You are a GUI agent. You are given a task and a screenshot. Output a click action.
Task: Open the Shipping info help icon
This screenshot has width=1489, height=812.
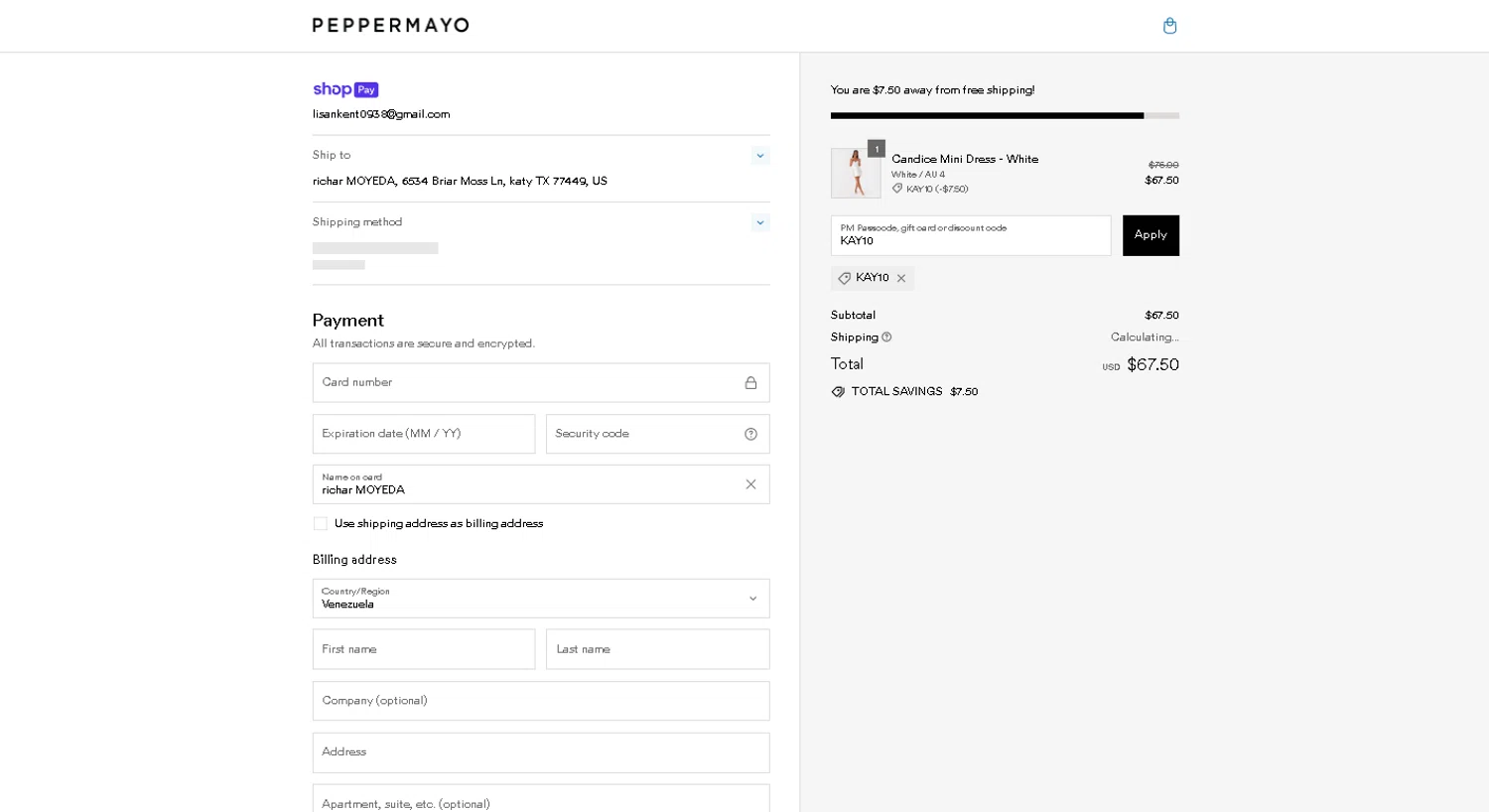pyautogui.click(x=886, y=338)
